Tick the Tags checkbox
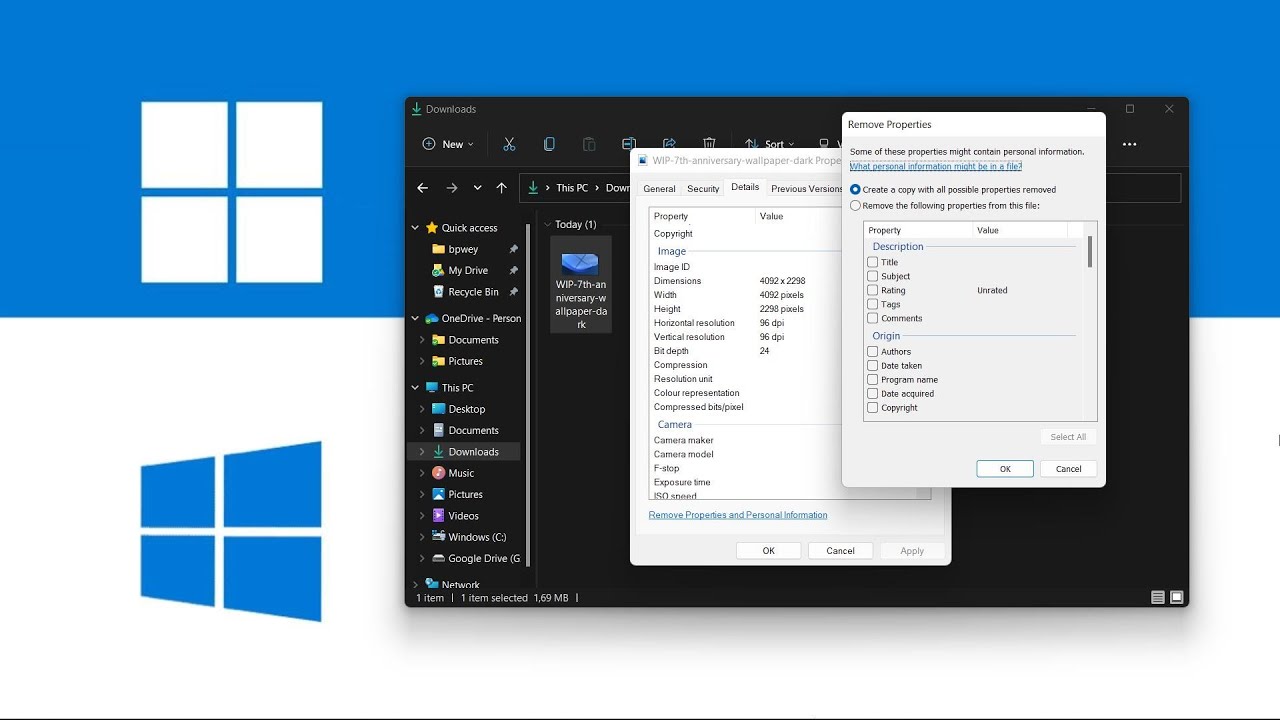The width and height of the screenshot is (1280, 720). pos(873,304)
